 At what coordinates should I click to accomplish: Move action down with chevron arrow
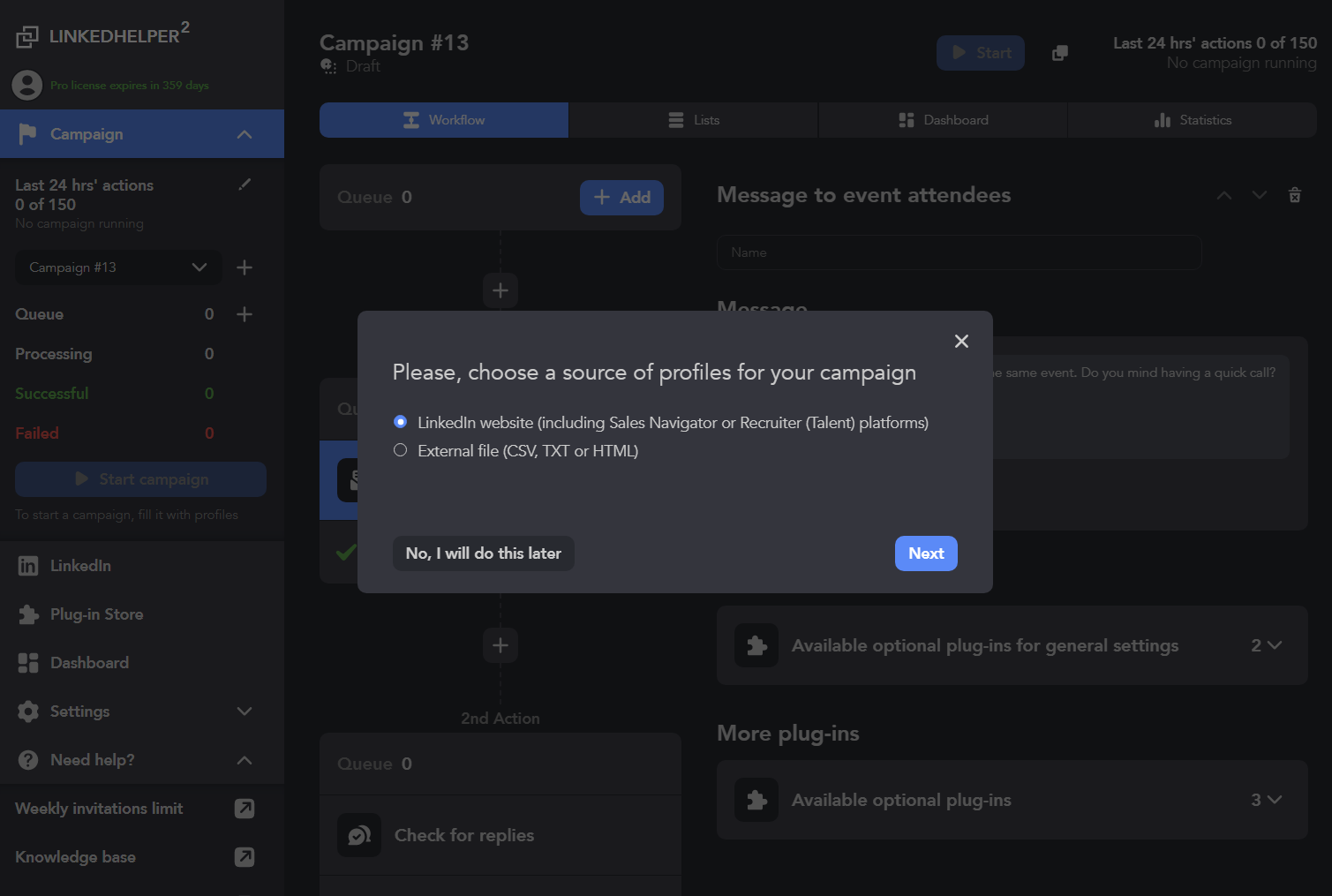[x=1260, y=195]
